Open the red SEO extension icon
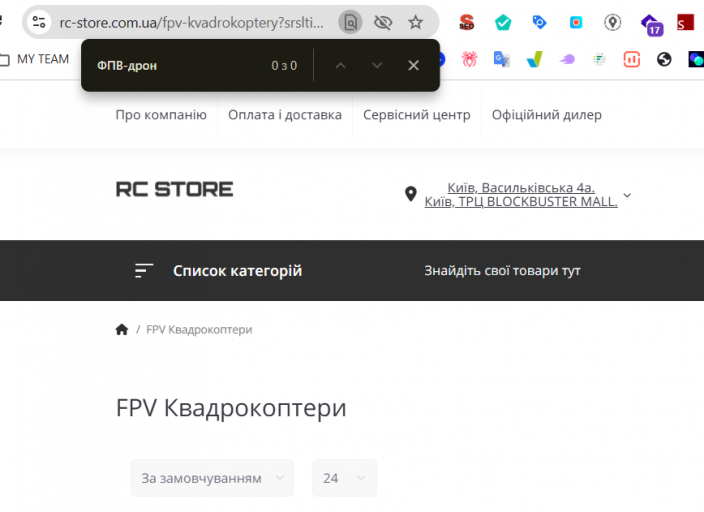The image size is (704, 512). point(466,22)
